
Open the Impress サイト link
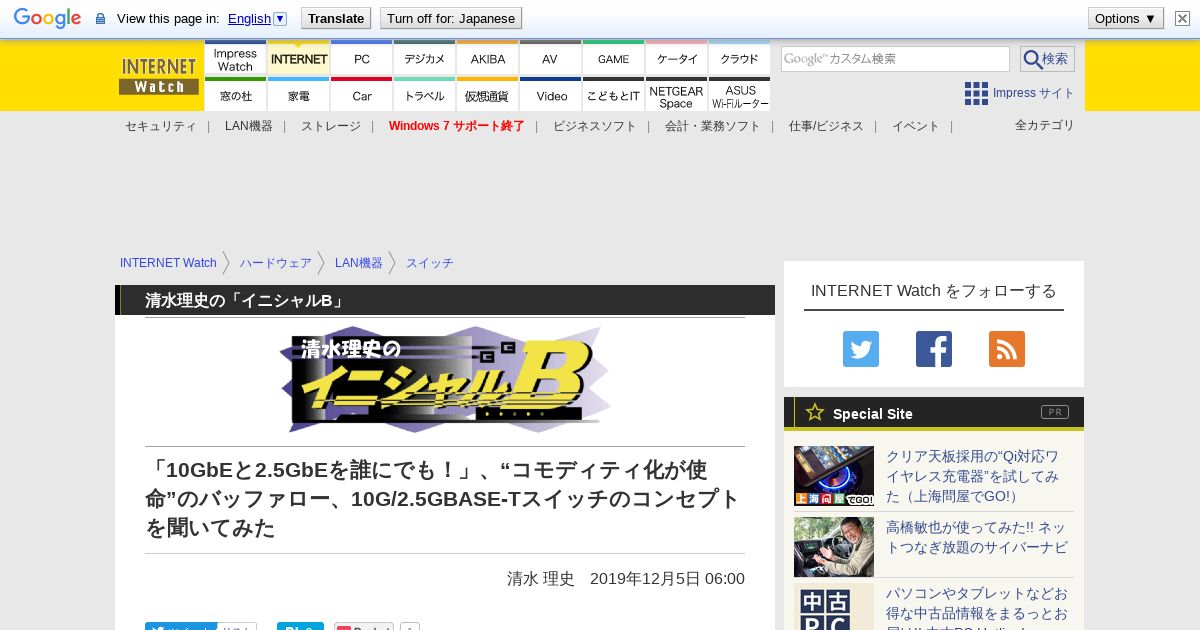[x=1033, y=93]
